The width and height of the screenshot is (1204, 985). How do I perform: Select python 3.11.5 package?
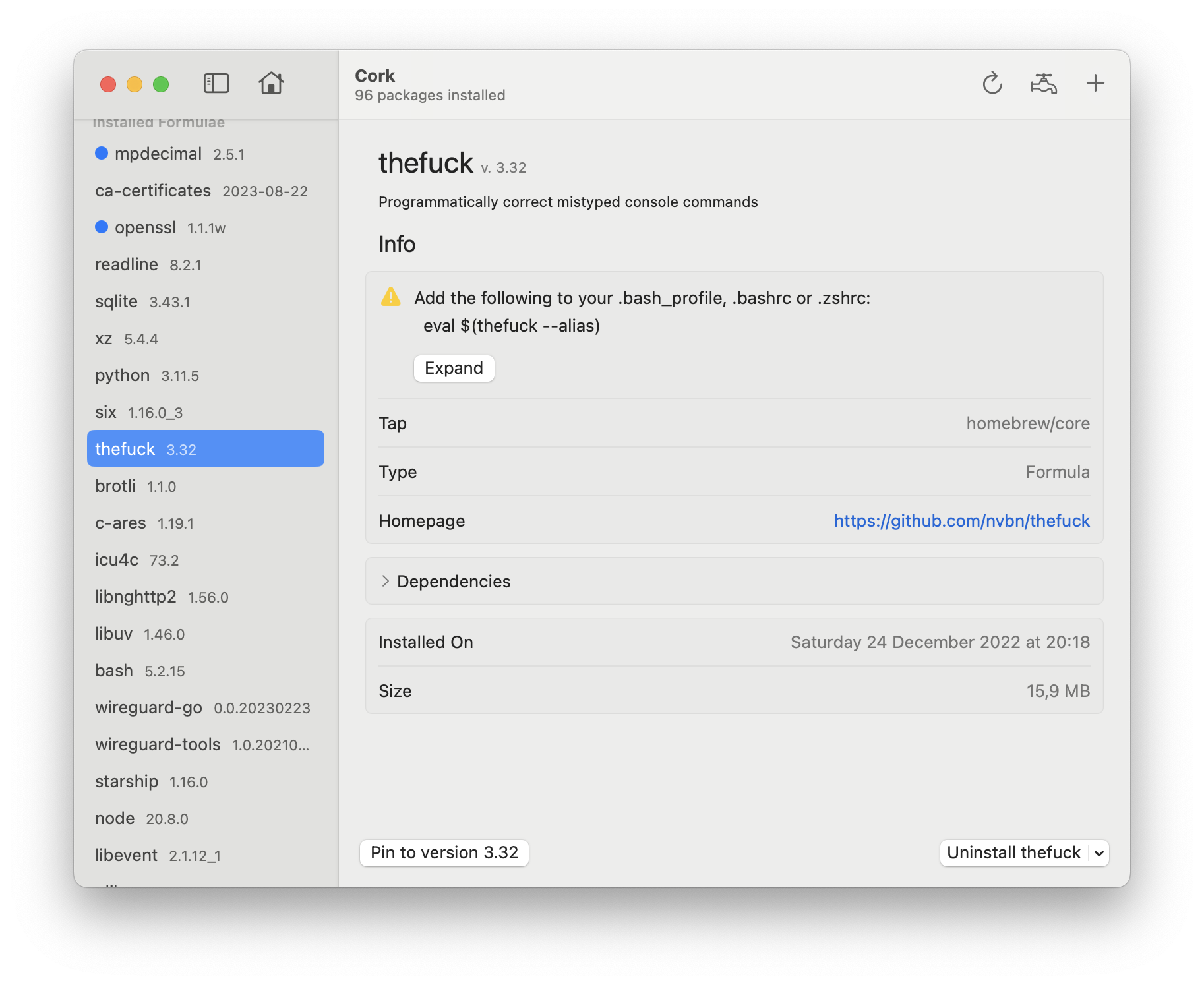click(206, 375)
